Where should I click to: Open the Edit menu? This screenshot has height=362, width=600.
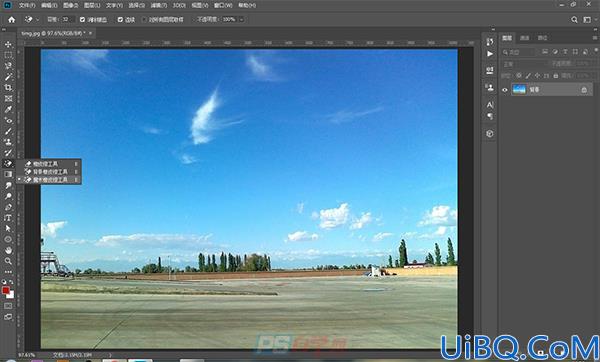(49, 5)
